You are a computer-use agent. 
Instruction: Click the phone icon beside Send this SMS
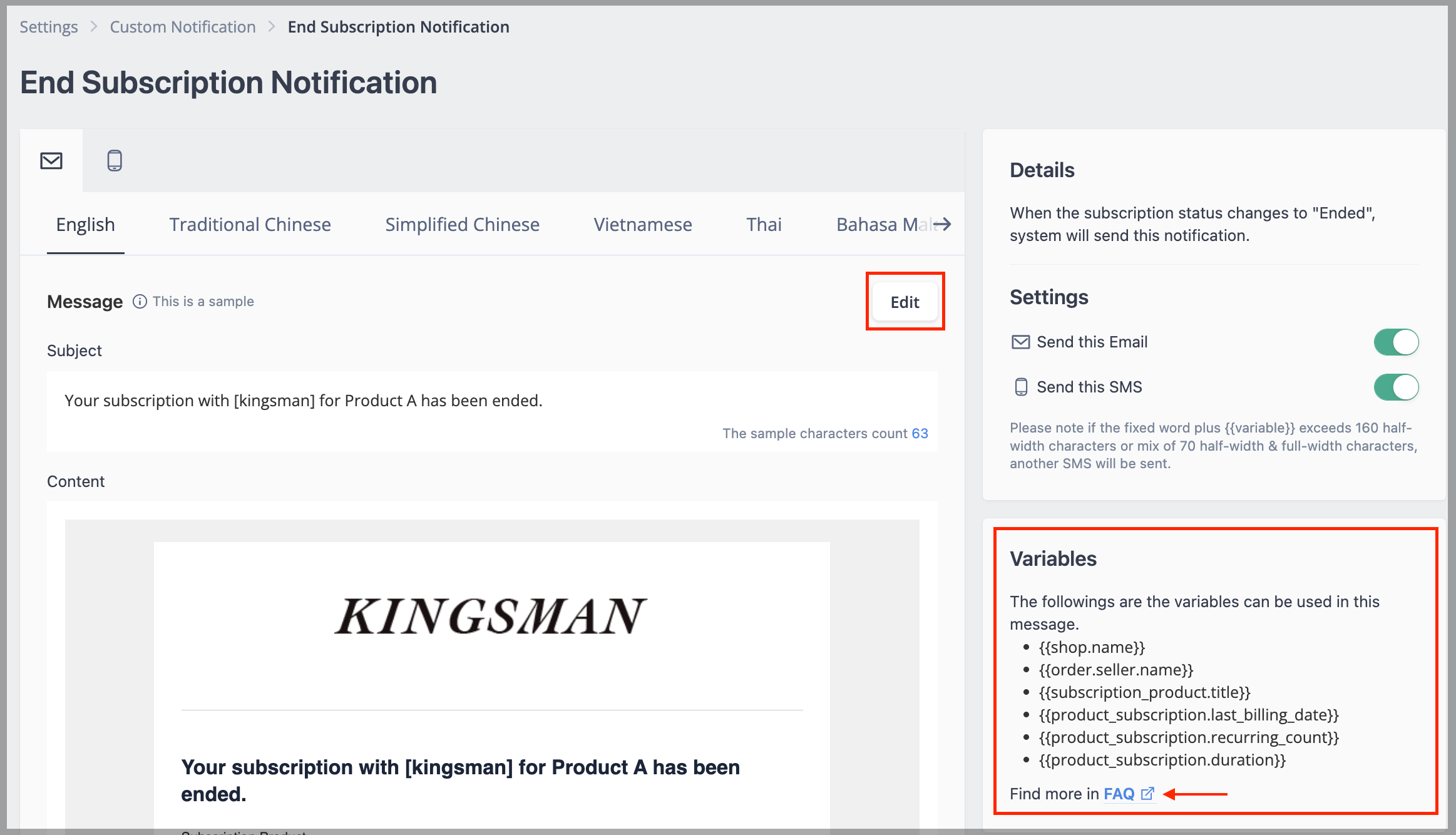[1020, 387]
